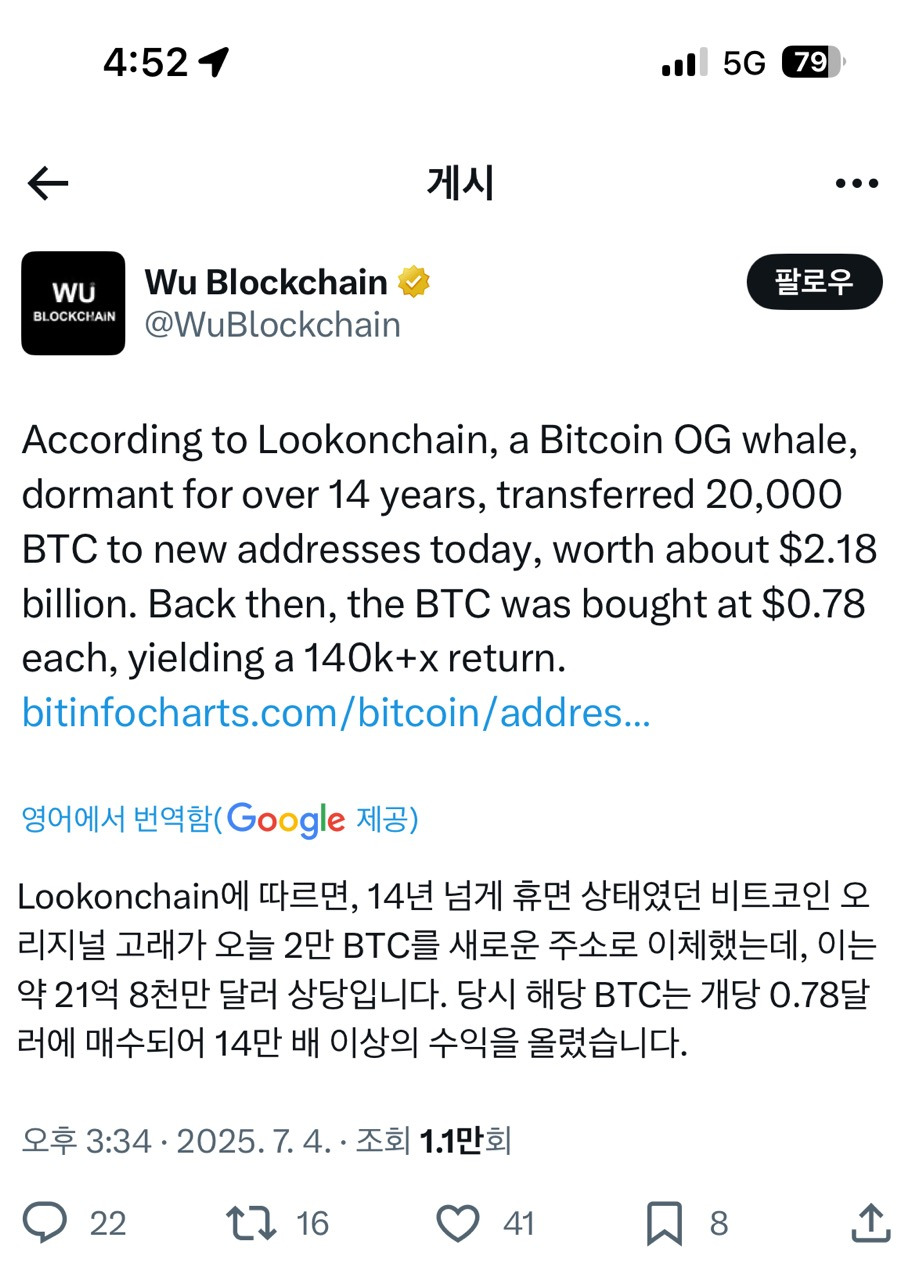Screen dimensions: 923x1284
Task: Open the reply composer for this post
Action: [x=44, y=1222]
